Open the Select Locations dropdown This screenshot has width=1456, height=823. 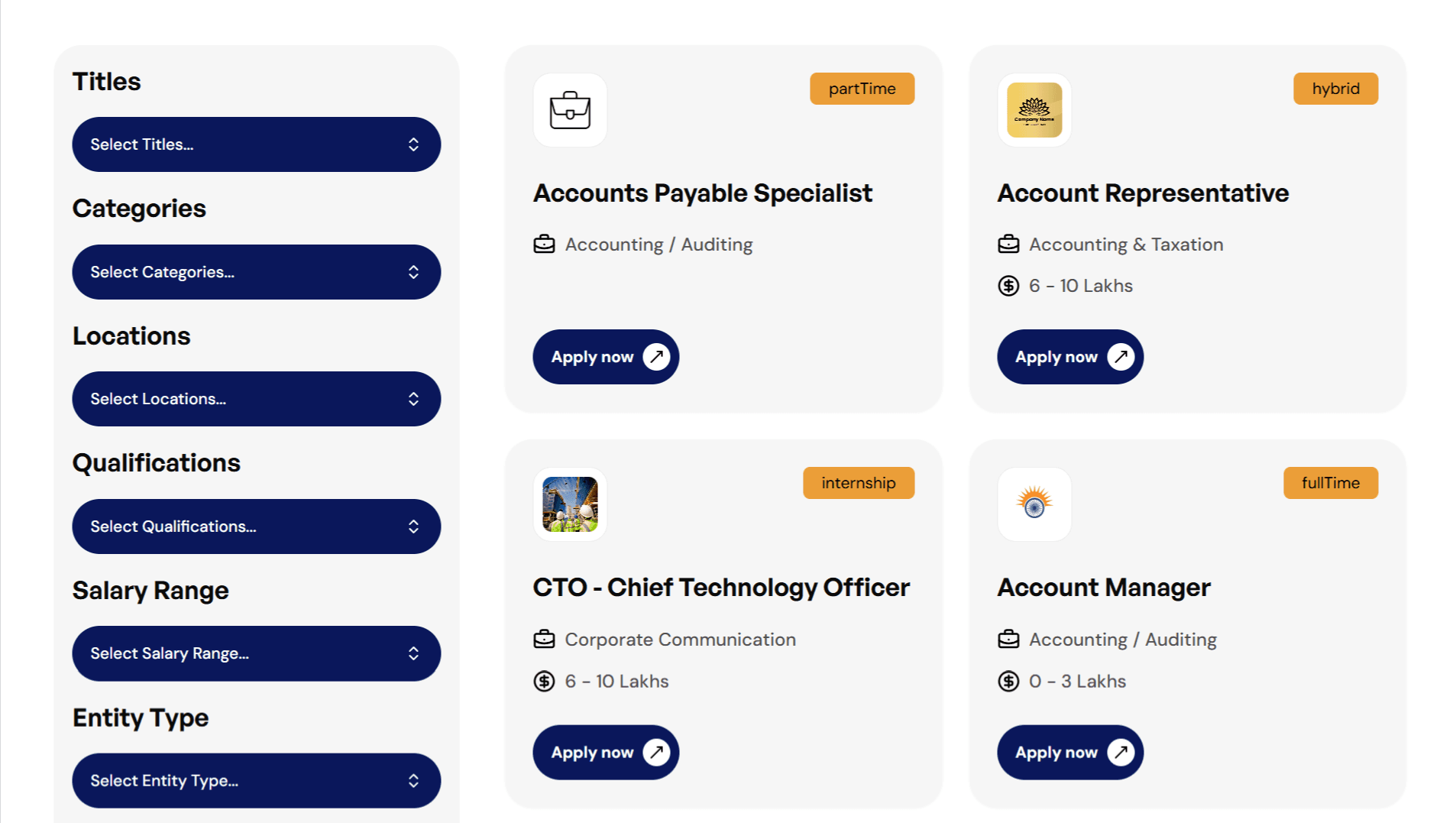click(x=256, y=399)
